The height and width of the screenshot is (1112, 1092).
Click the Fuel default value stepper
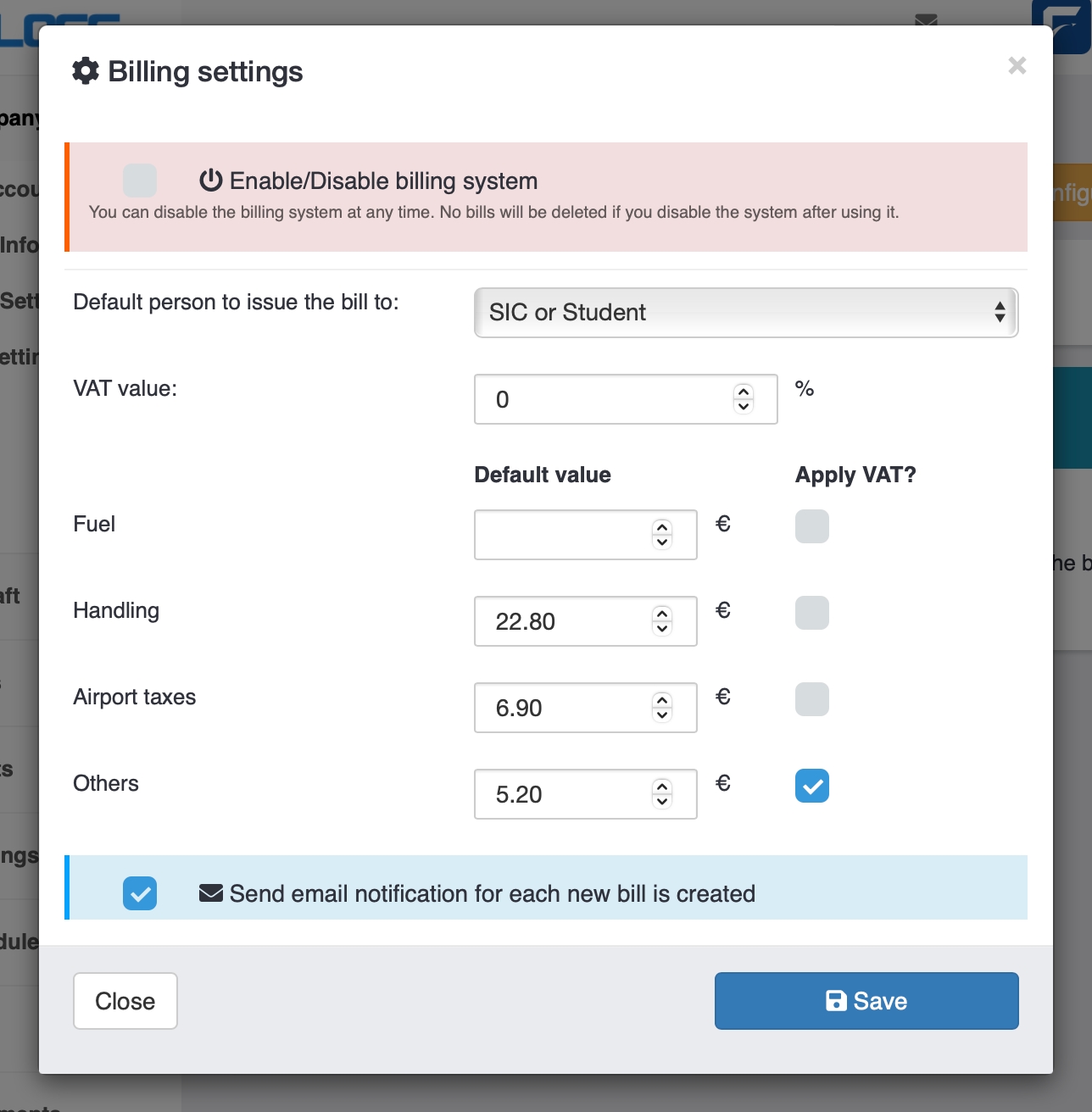[662, 535]
